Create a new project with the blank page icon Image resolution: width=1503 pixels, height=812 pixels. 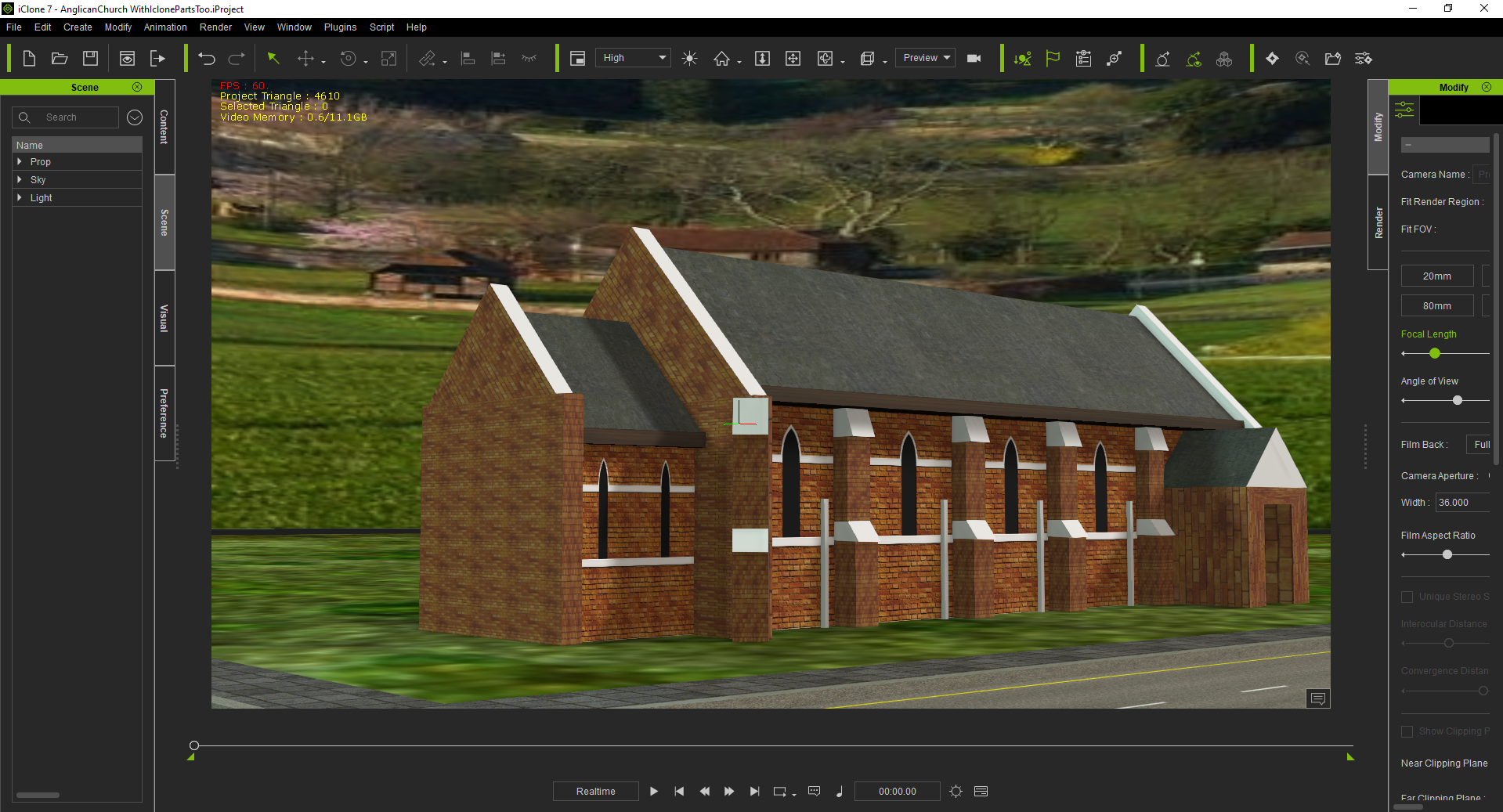tap(29, 58)
